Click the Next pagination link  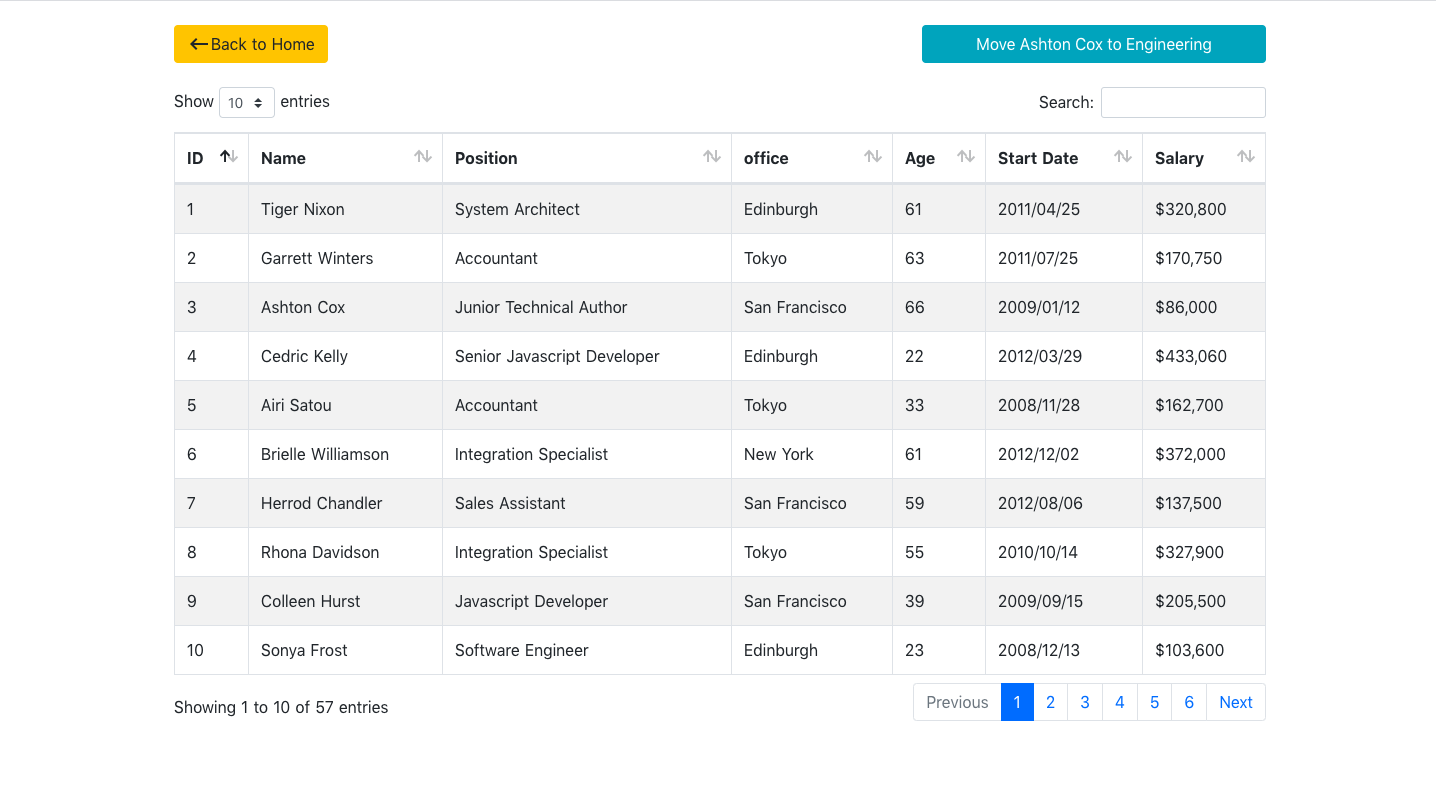click(1235, 702)
